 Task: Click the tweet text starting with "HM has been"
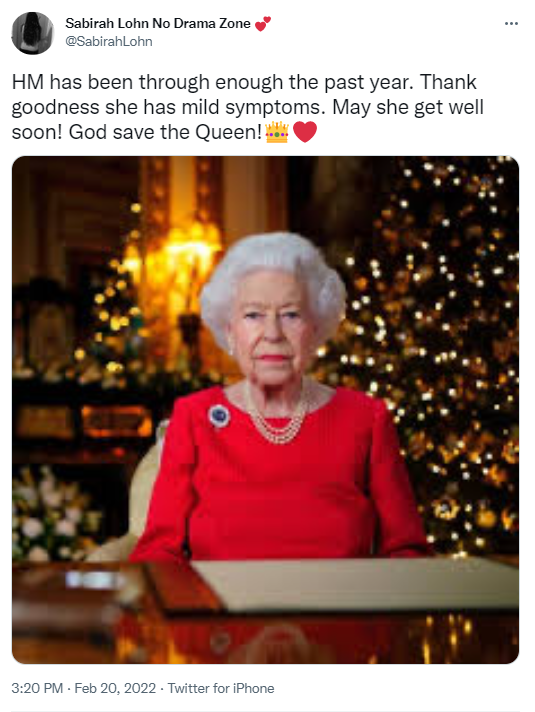248,107
